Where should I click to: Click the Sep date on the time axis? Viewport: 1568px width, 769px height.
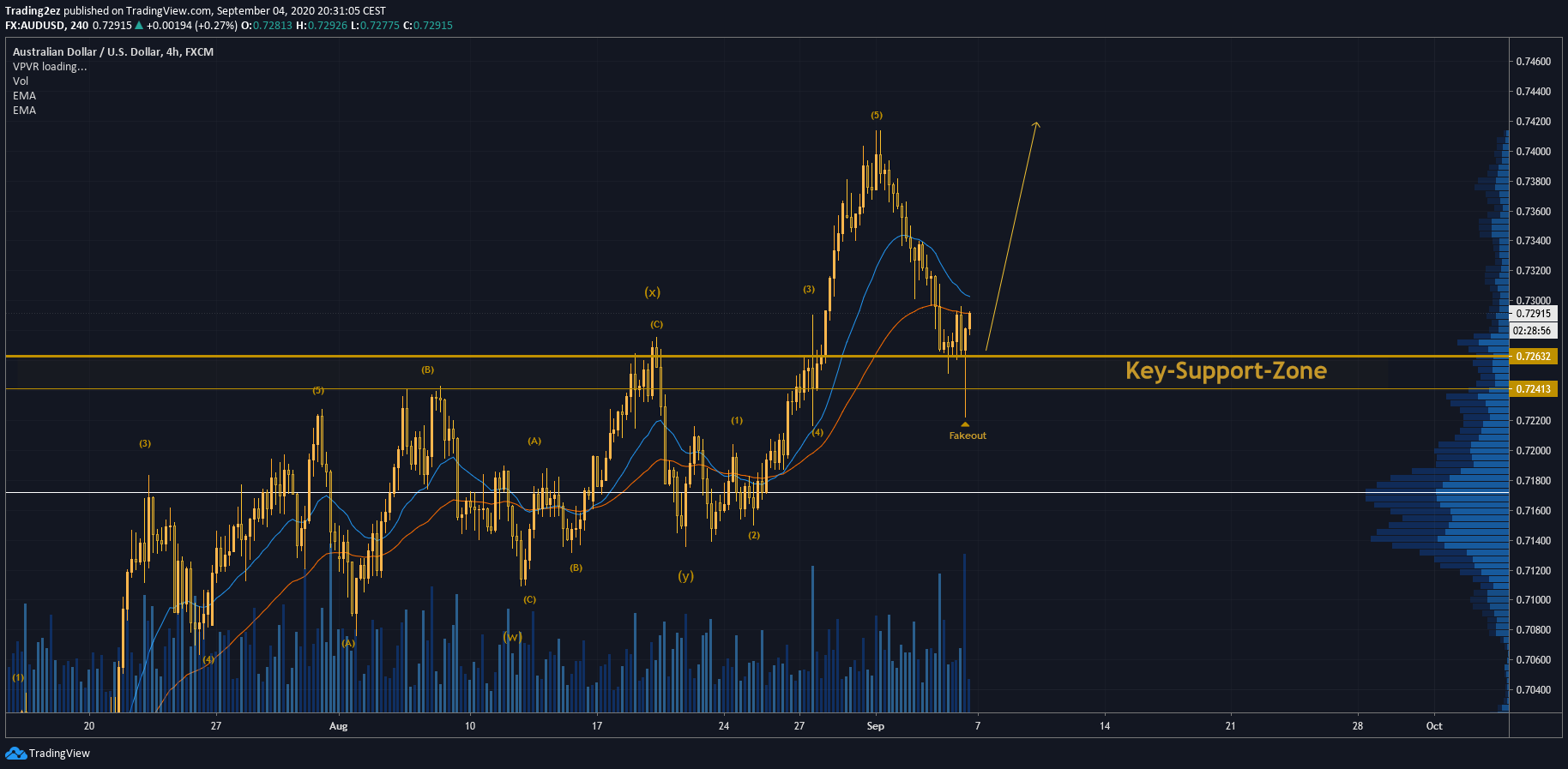click(x=876, y=726)
